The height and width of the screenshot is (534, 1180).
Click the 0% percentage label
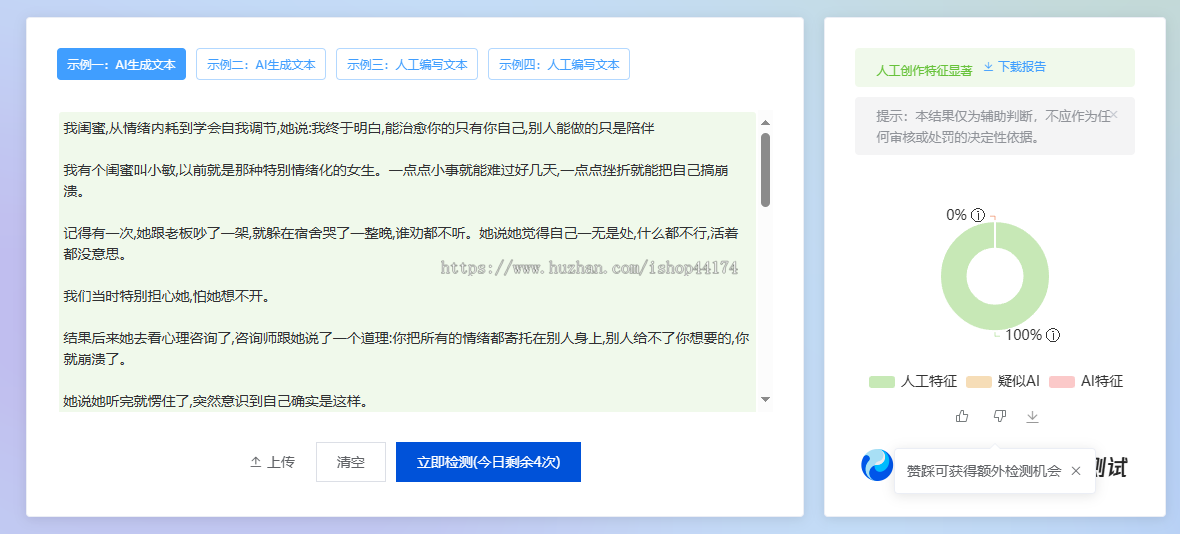[956, 215]
